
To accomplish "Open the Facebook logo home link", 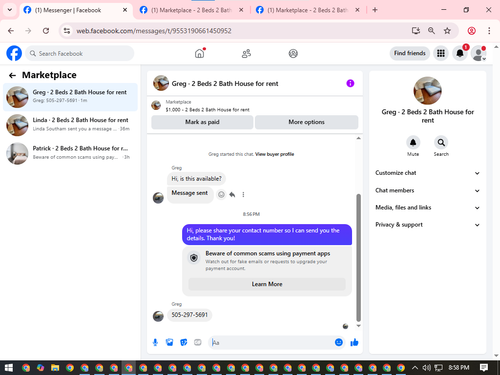I will point(14,53).
